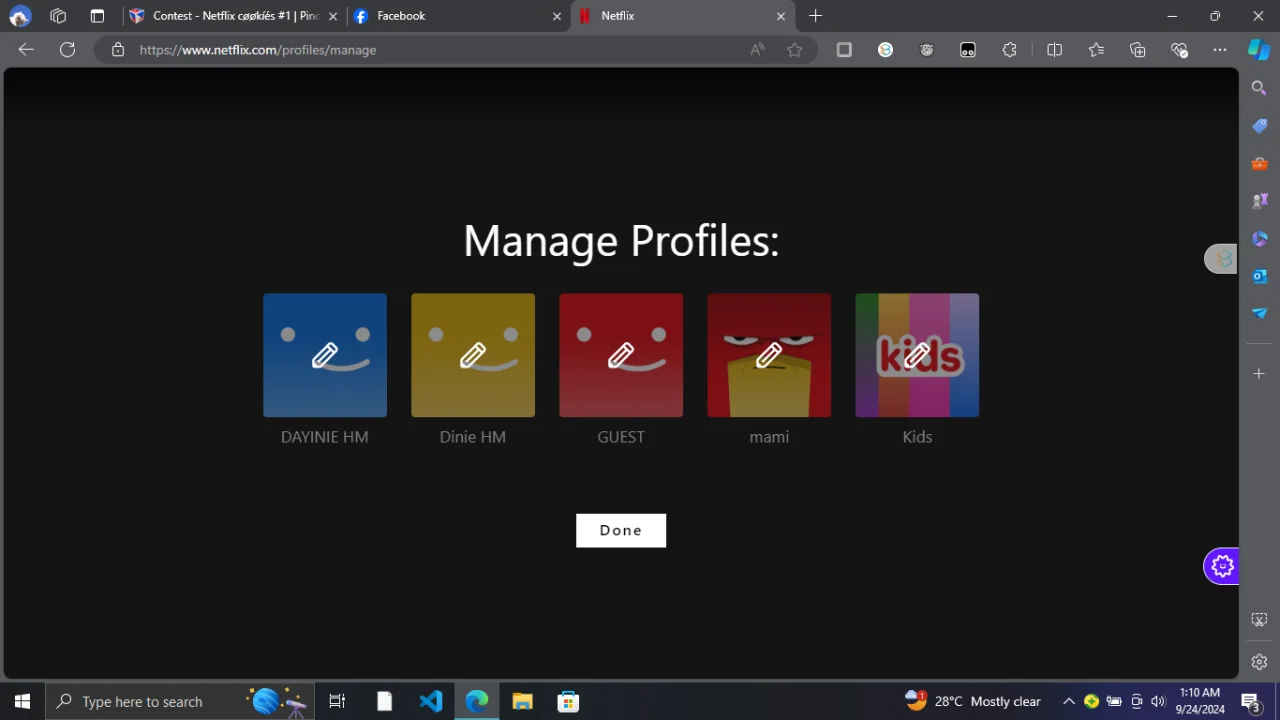Open browser workspaces
The image size is (1280, 720).
click(58, 16)
